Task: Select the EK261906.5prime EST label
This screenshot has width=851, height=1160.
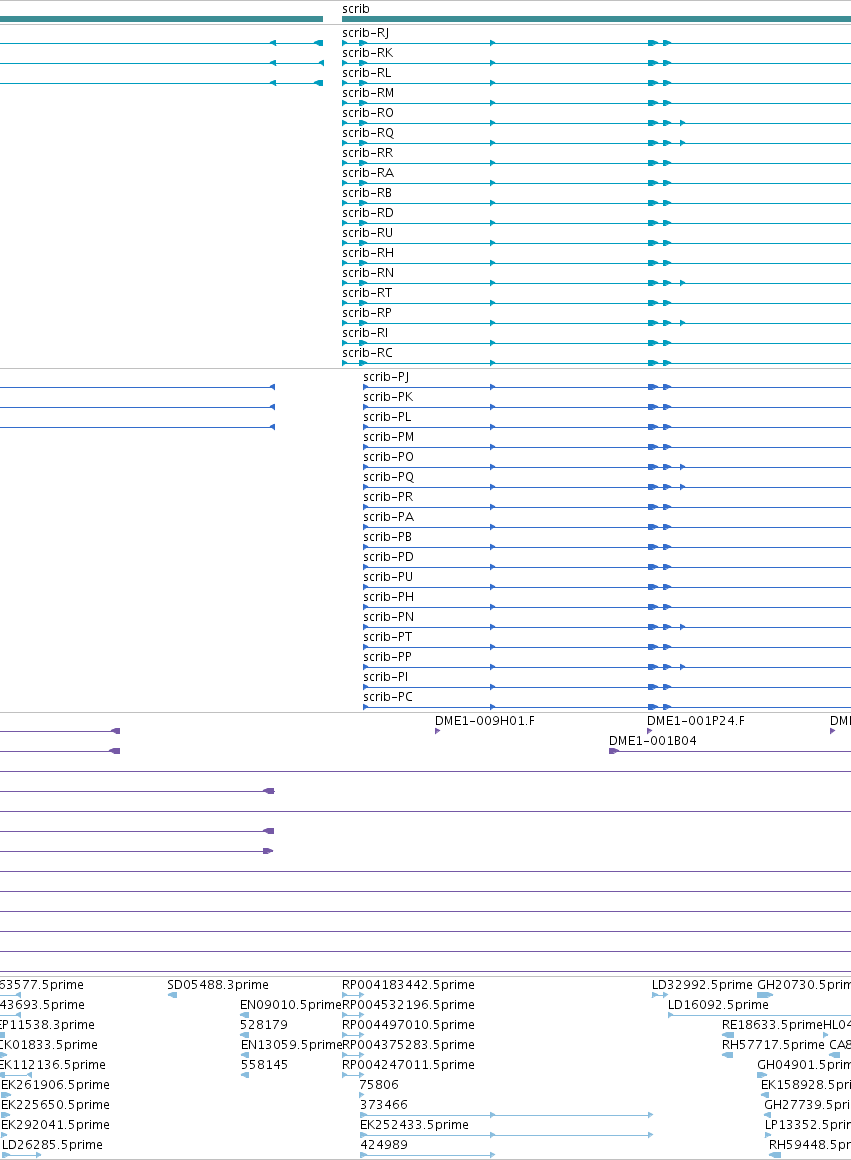Action: pos(56,1085)
